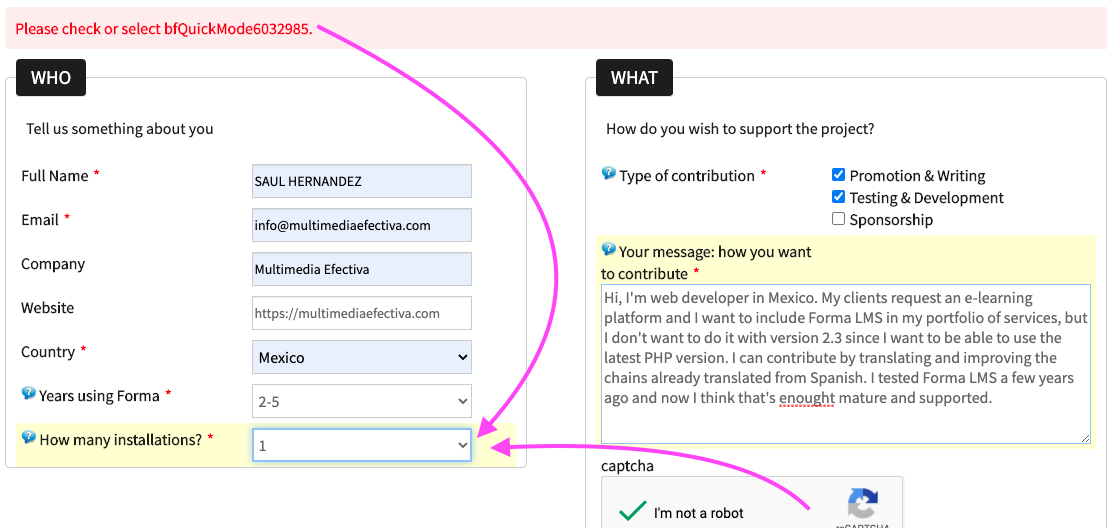Click into the Full Name field
This screenshot has height=528, width=1107.
click(x=361, y=181)
